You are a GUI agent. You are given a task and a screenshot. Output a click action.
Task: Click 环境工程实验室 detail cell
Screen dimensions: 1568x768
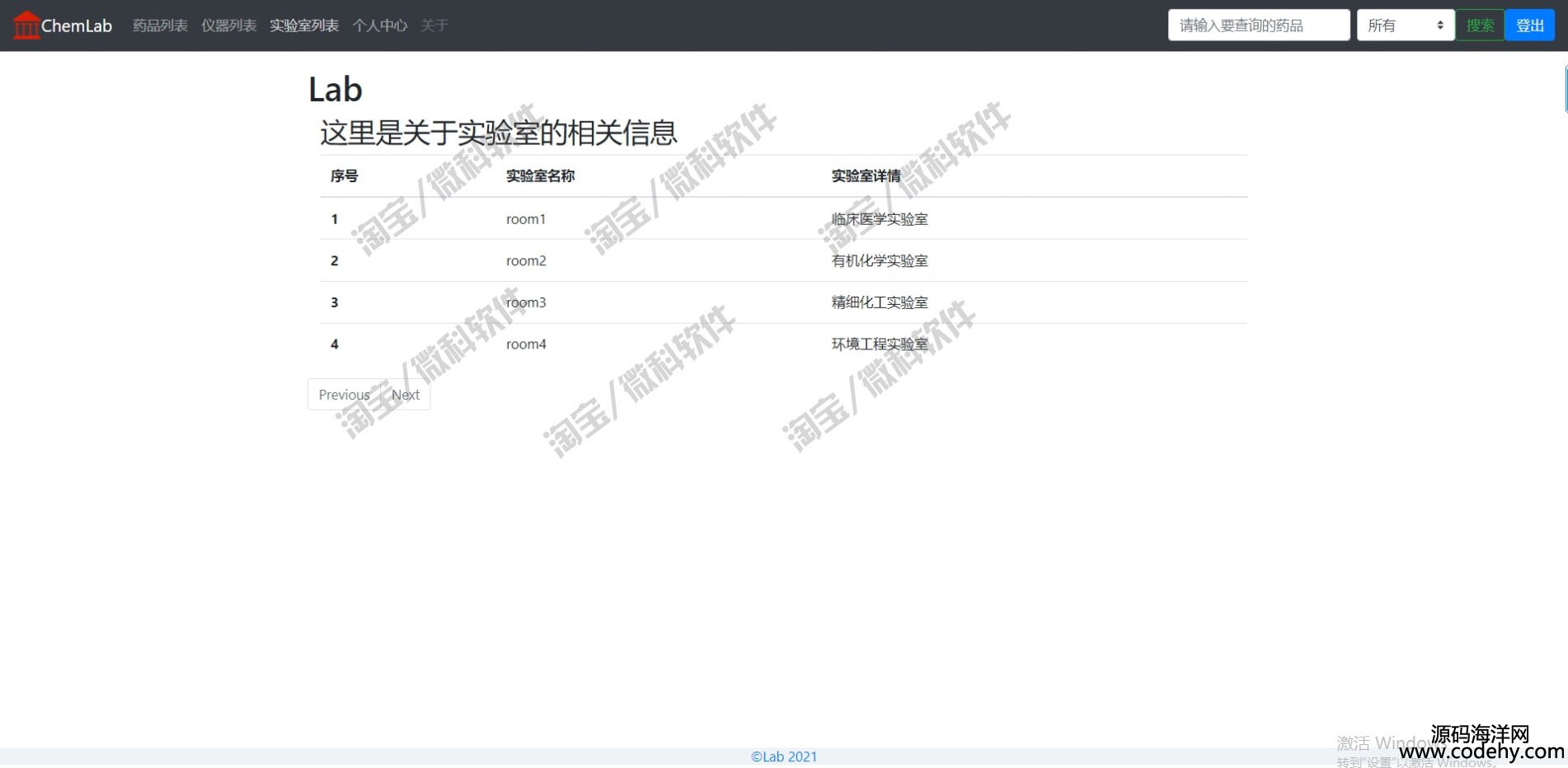[x=880, y=344]
